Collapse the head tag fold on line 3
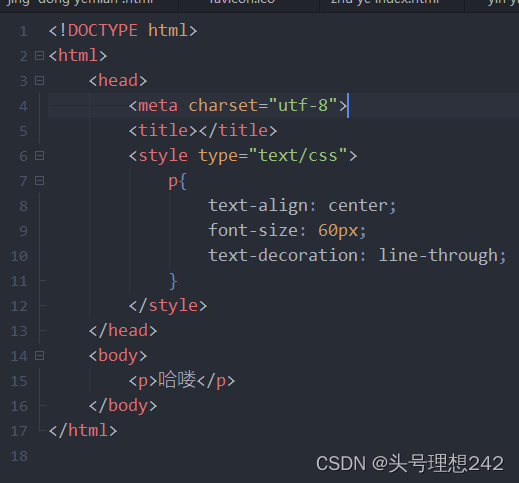This screenshot has height=483, width=519. (x=39, y=81)
